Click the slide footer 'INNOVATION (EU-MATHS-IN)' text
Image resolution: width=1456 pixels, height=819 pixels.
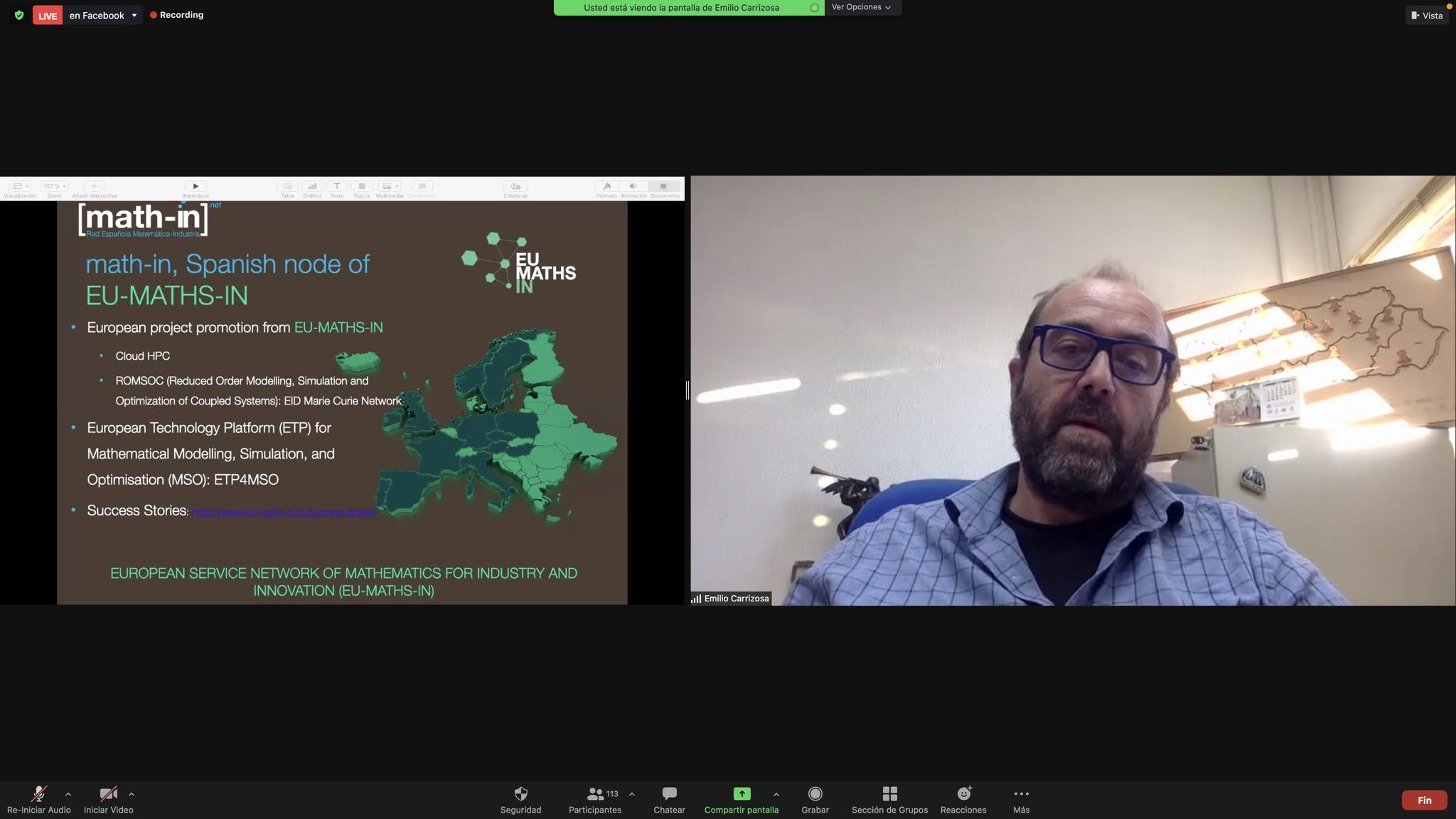click(x=343, y=591)
